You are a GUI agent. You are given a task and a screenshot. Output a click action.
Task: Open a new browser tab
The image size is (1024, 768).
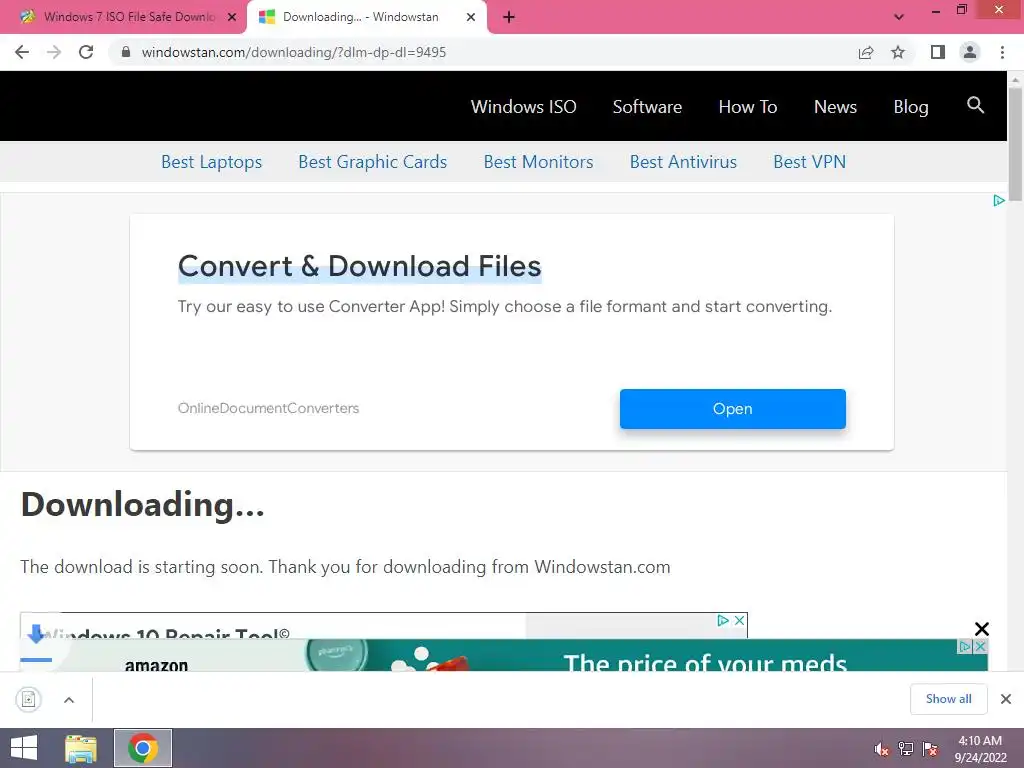509,18
